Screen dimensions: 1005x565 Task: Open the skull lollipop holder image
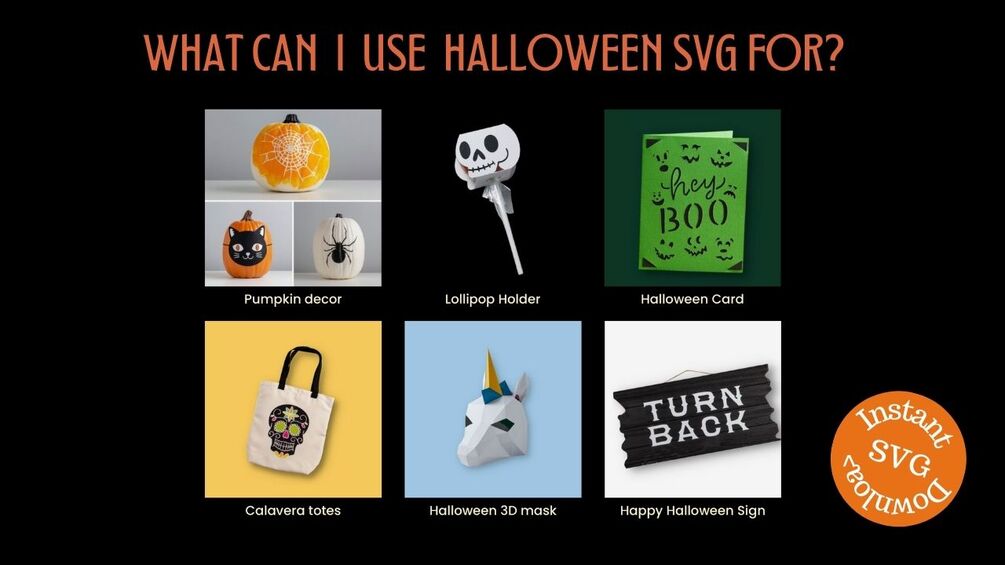click(x=493, y=197)
